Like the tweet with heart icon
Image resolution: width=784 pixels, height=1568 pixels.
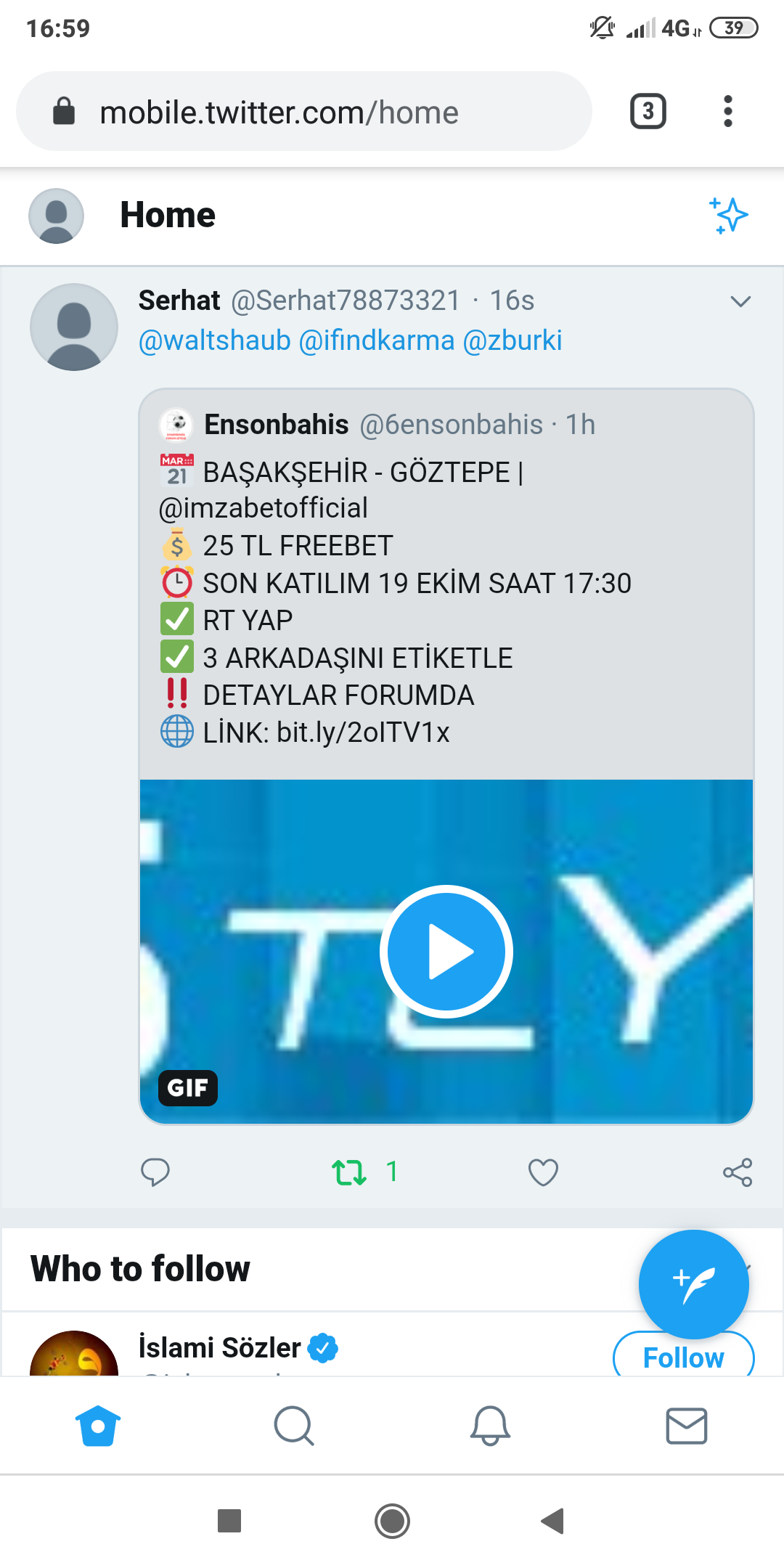543,1172
